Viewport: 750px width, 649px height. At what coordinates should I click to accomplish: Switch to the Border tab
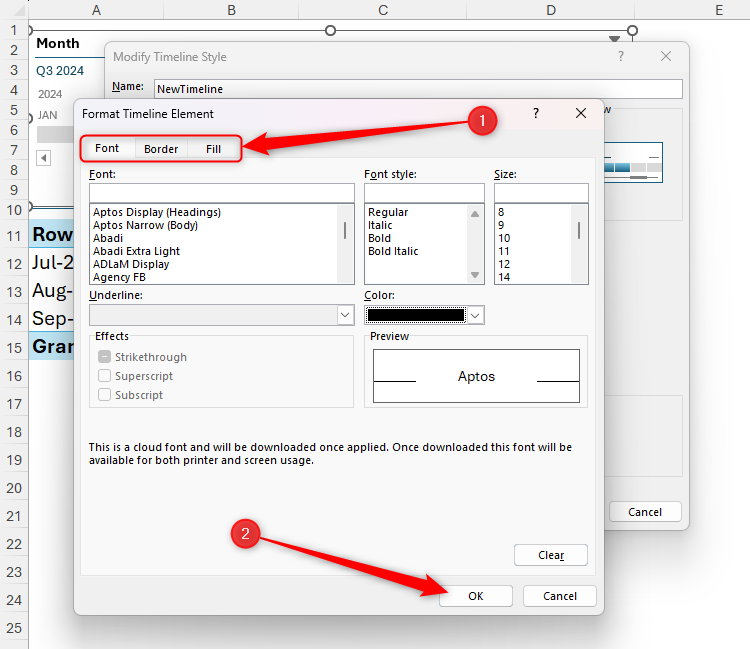pyautogui.click(x=161, y=149)
